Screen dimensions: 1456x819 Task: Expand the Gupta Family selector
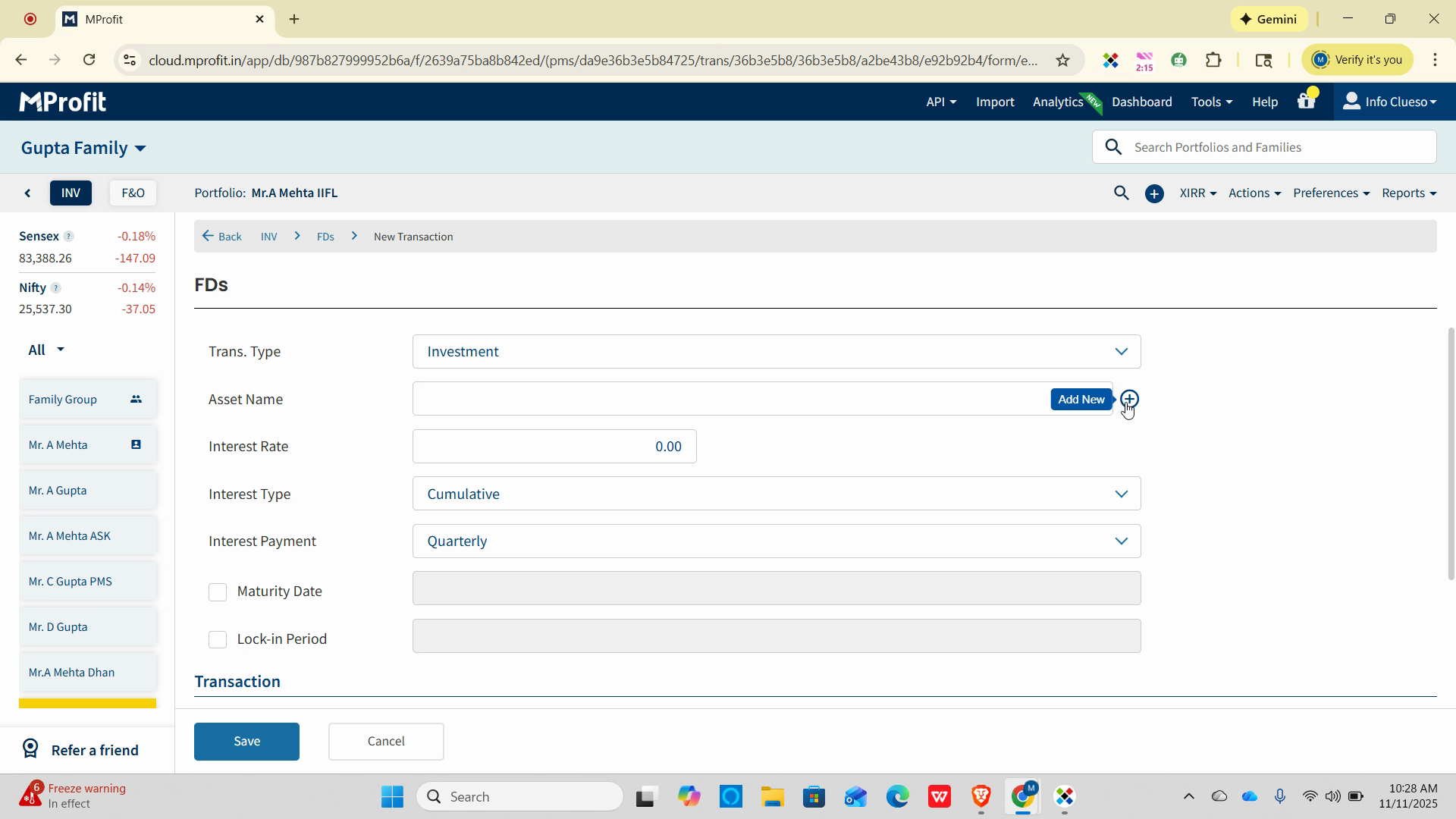click(83, 148)
